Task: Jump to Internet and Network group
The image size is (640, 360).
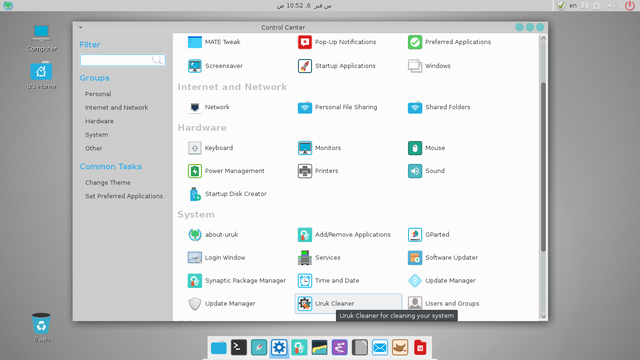Action: tap(116, 107)
